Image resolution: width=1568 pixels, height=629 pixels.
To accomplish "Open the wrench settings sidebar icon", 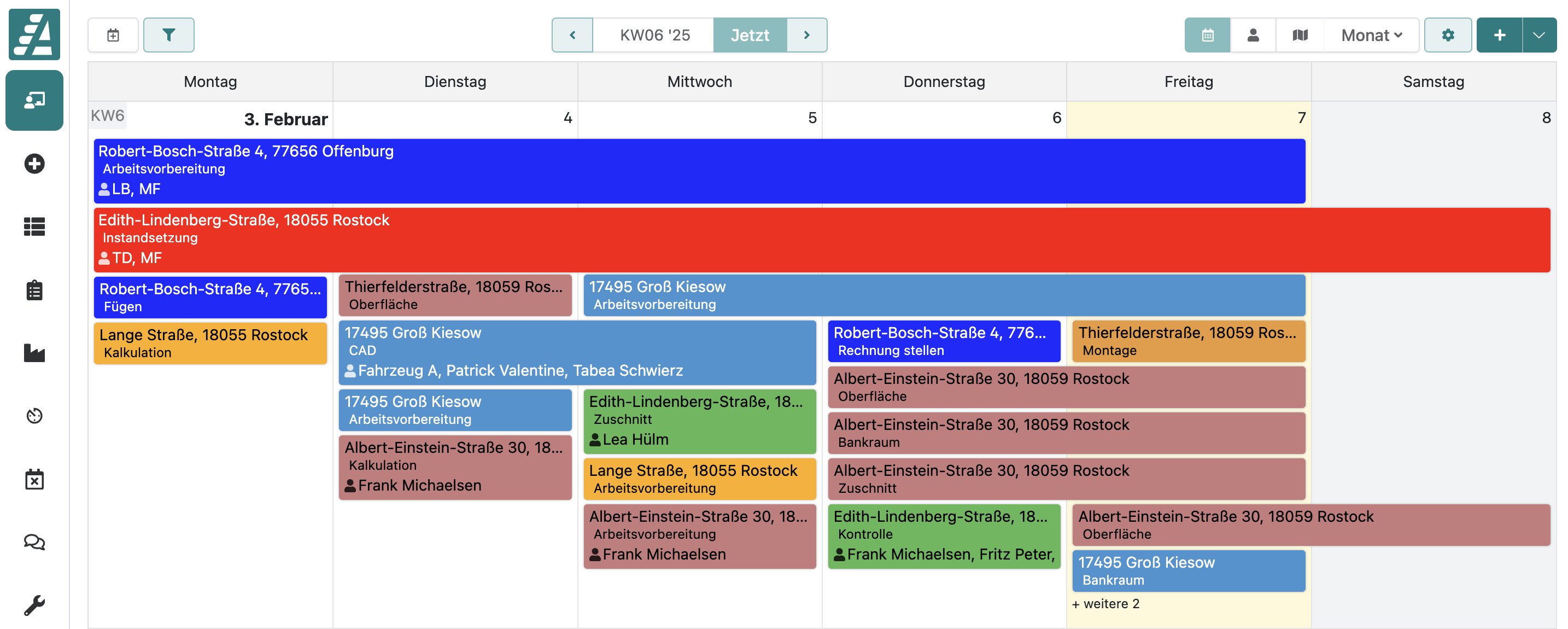I will (x=34, y=605).
